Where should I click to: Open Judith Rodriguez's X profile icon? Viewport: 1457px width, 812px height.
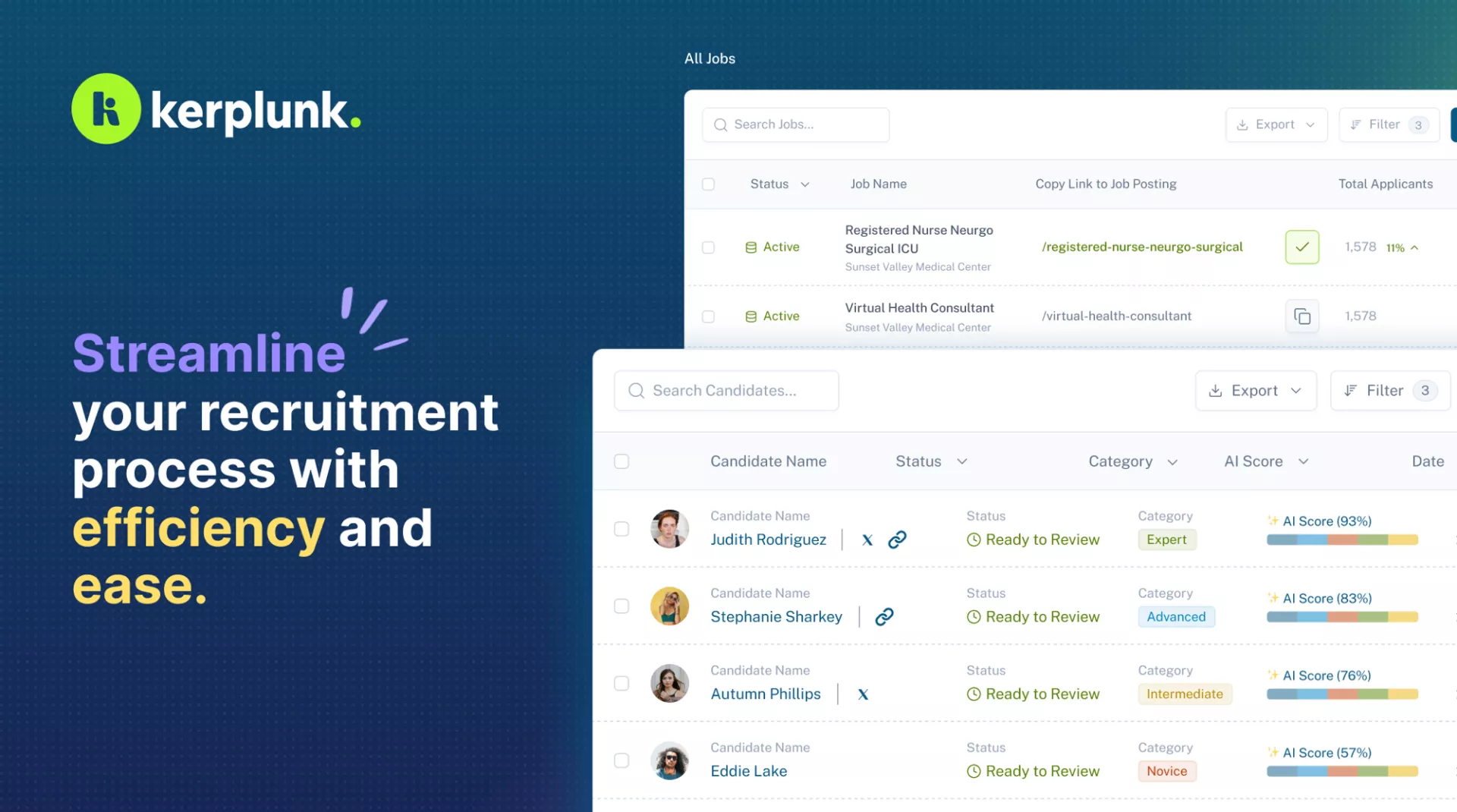tap(867, 540)
